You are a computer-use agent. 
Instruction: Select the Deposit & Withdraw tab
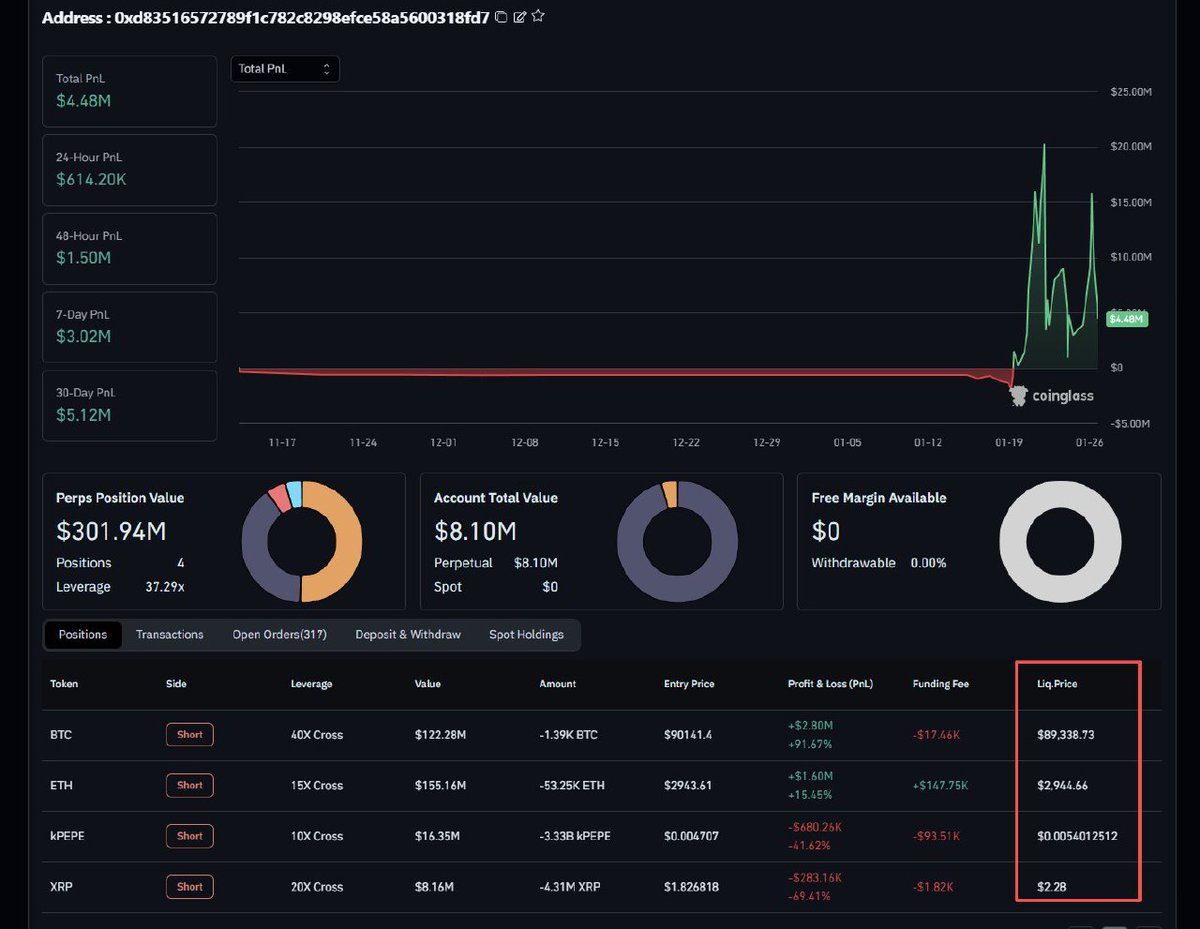coord(407,634)
